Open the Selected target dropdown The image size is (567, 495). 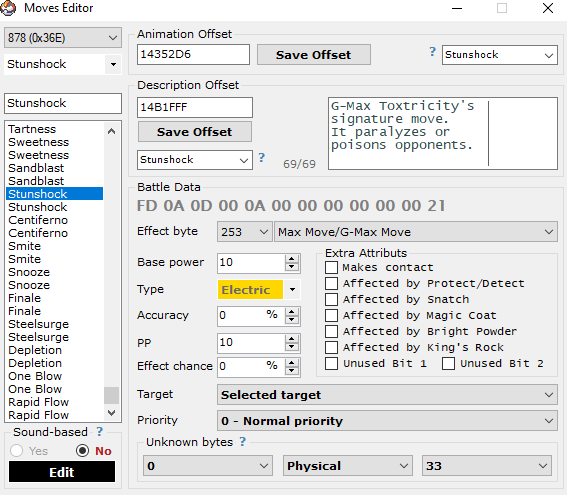pyautogui.click(x=387, y=394)
